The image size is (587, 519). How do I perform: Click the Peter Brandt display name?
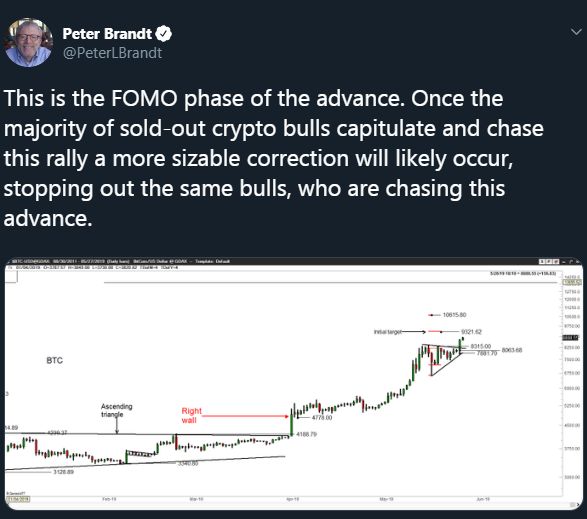107,34
